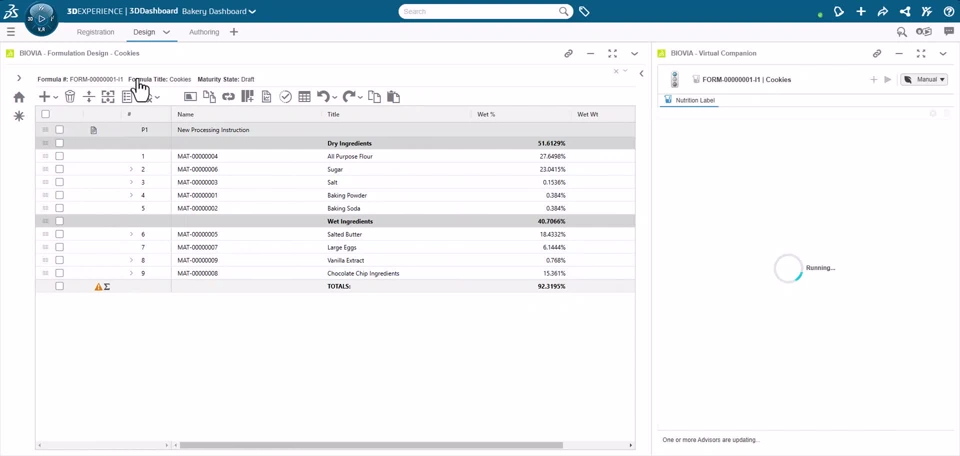This screenshot has height=456, width=960.
Task: Click the paste clipboard icon
Action: [393, 97]
